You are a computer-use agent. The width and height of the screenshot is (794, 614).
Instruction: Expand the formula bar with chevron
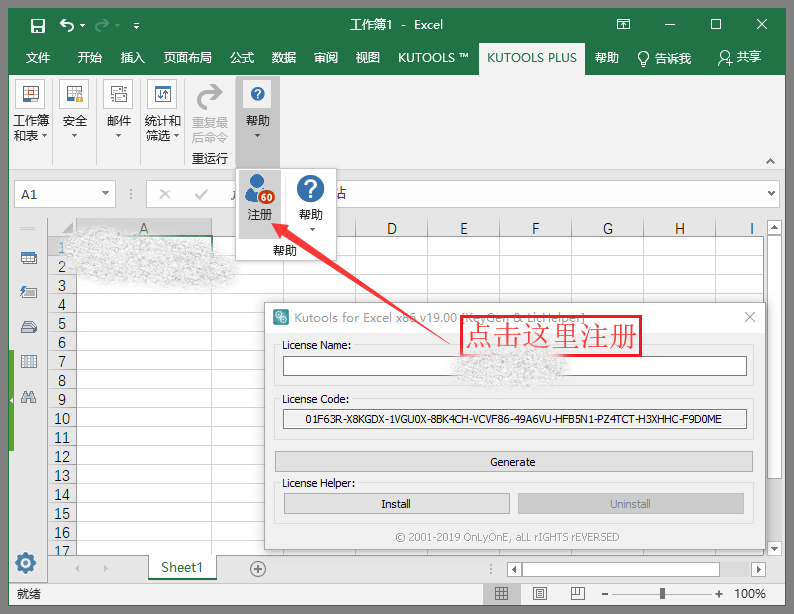771,193
